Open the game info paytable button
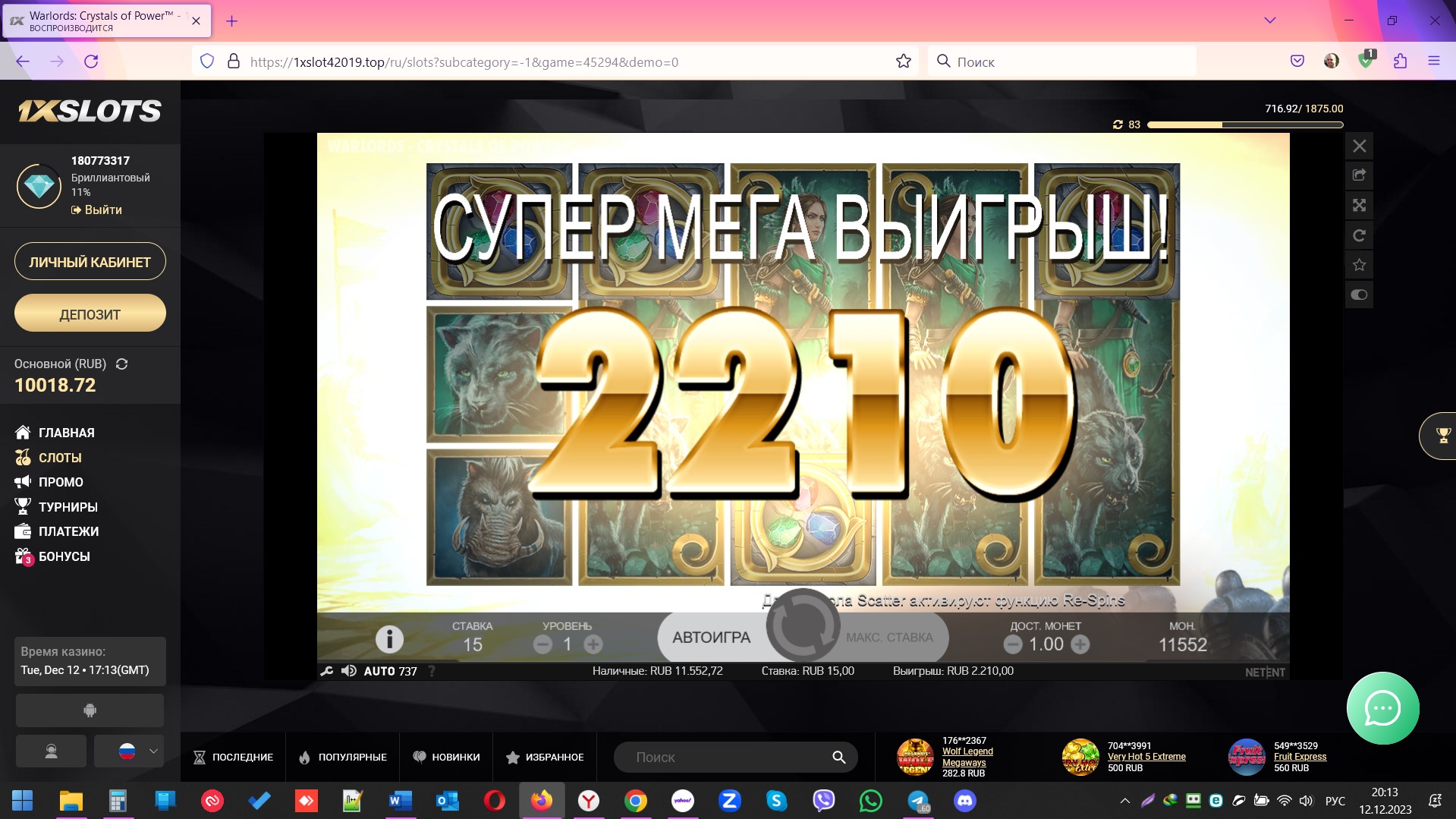 point(389,638)
